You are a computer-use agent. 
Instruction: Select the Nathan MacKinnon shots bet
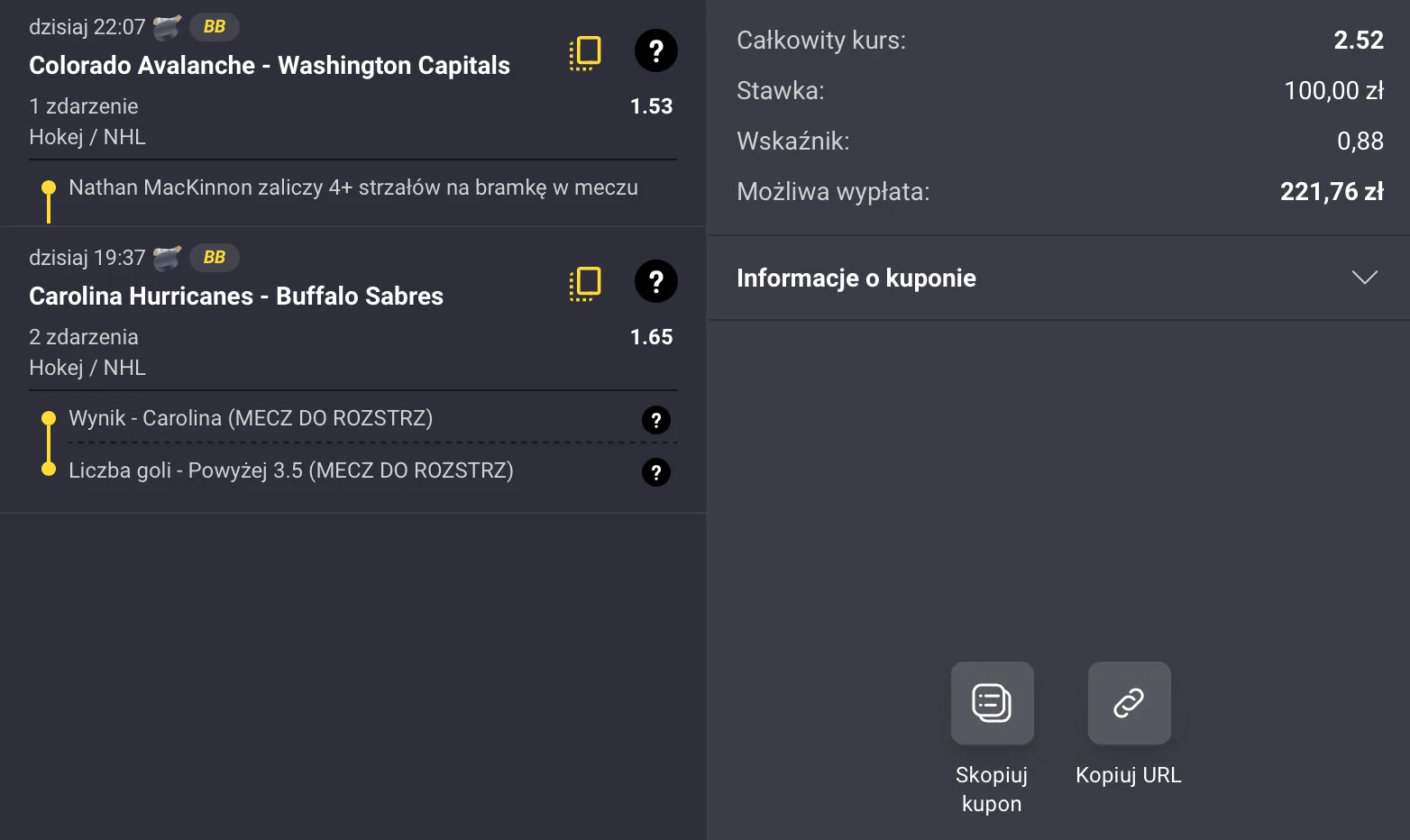pyautogui.click(x=353, y=187)
